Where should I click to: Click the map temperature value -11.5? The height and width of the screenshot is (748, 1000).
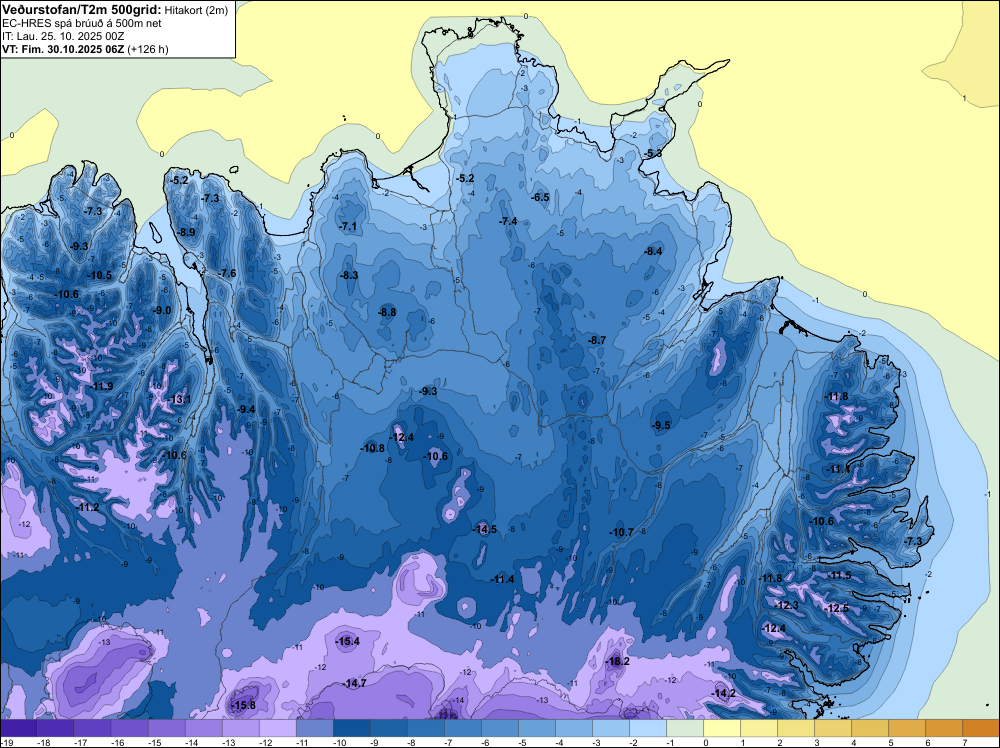[x=839, y=575]
